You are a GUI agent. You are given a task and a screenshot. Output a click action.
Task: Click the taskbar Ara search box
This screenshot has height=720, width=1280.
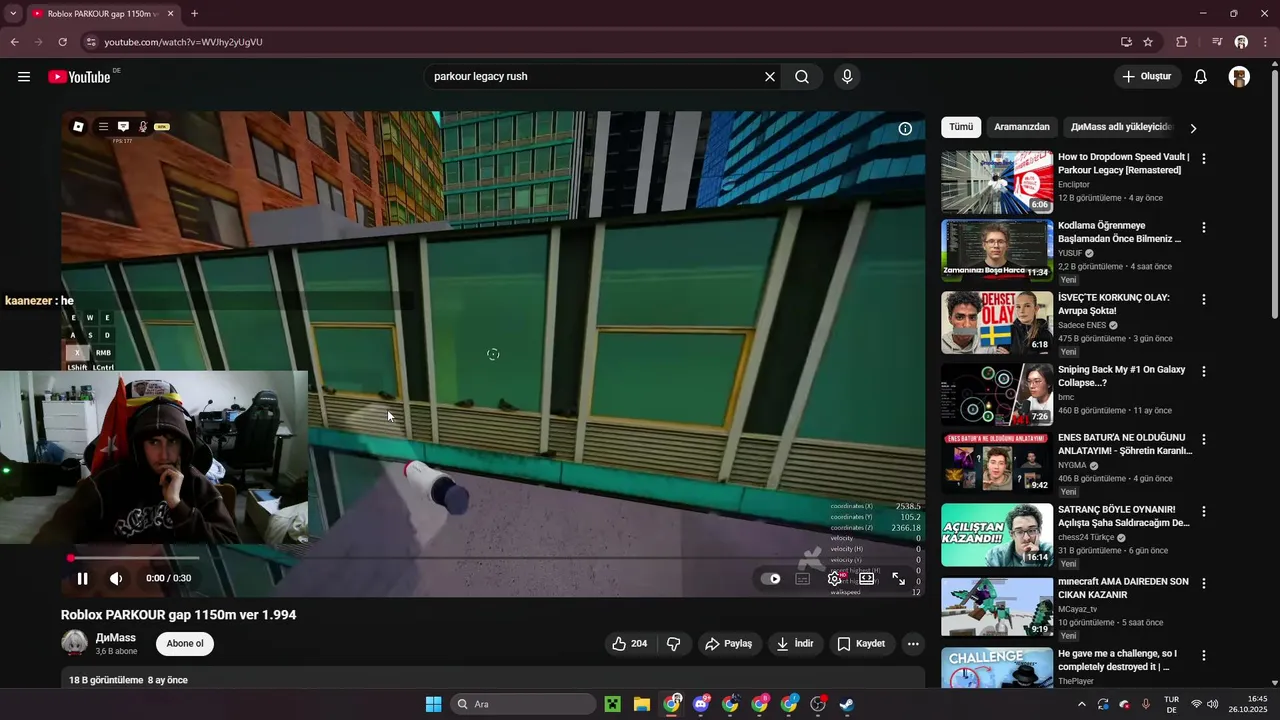tap(523, 704)
